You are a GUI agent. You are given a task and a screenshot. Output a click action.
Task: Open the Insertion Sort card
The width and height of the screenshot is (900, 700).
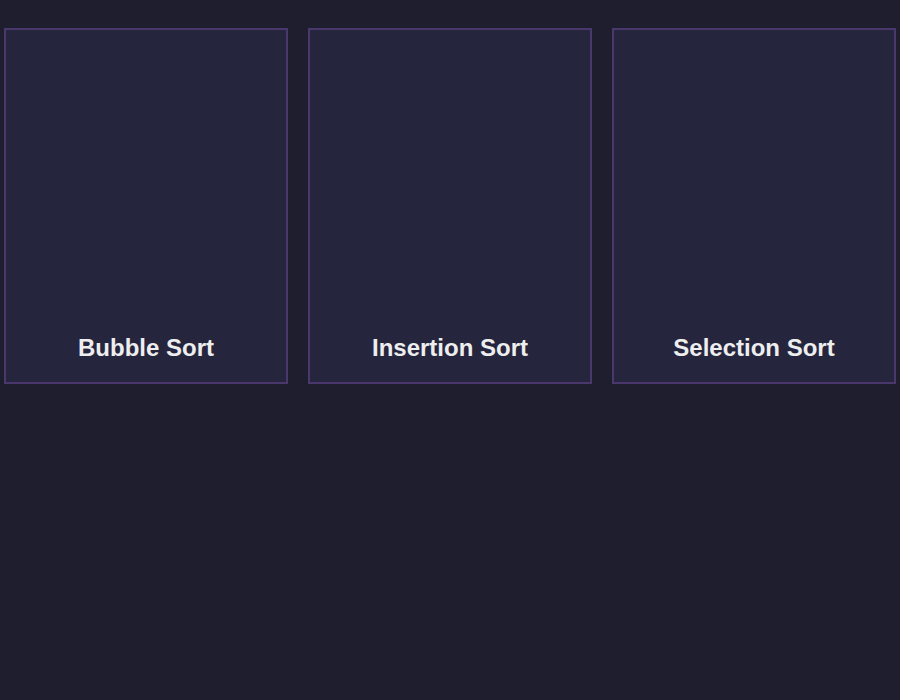(x=450, y=205)
